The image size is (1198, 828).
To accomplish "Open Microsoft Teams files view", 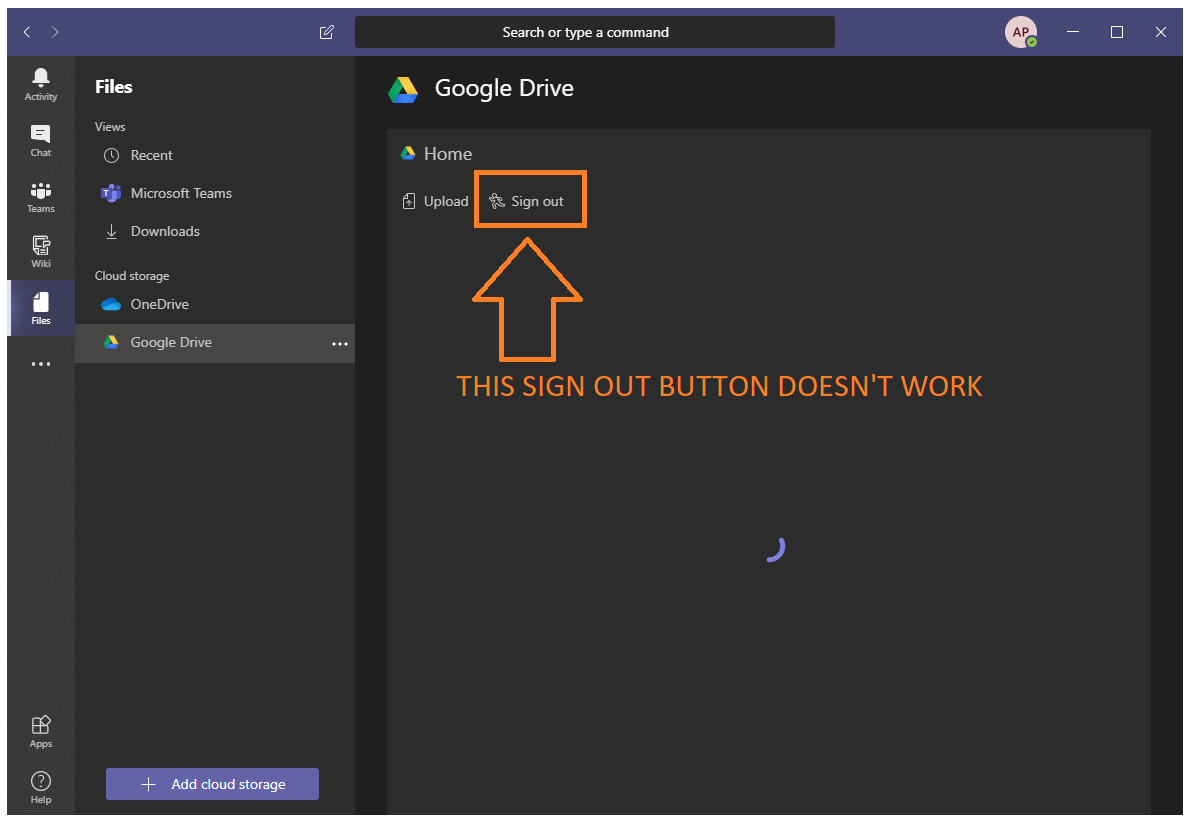I will [215, 193].
